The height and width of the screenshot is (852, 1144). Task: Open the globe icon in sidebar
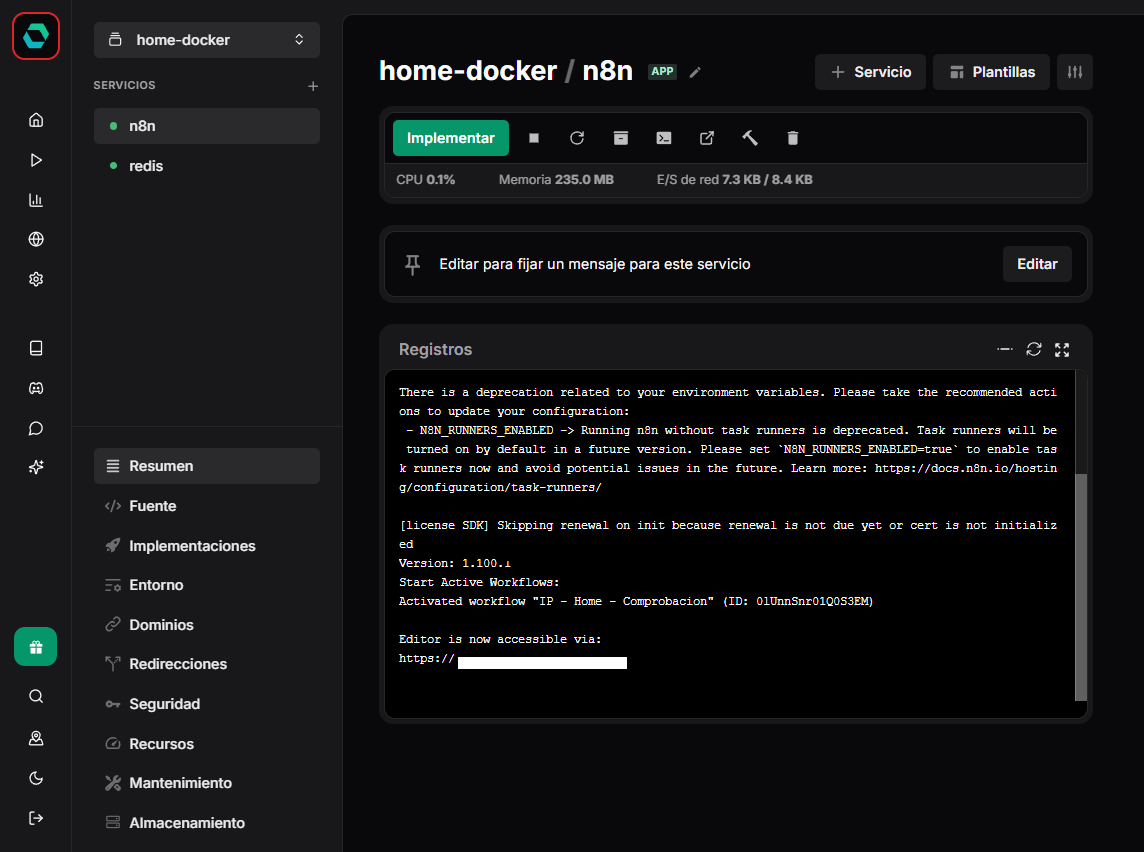(x=36, y=239)
